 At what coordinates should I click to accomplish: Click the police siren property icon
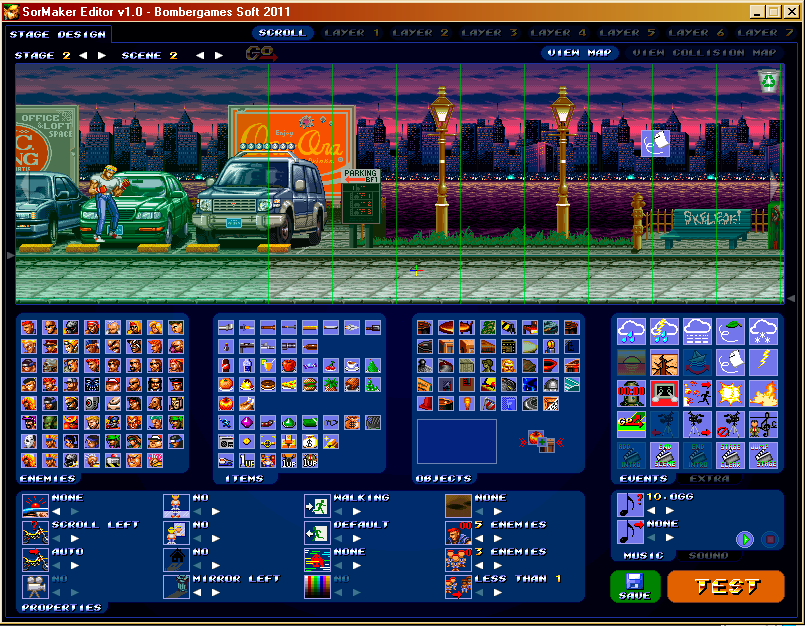[x=35, y=505]
